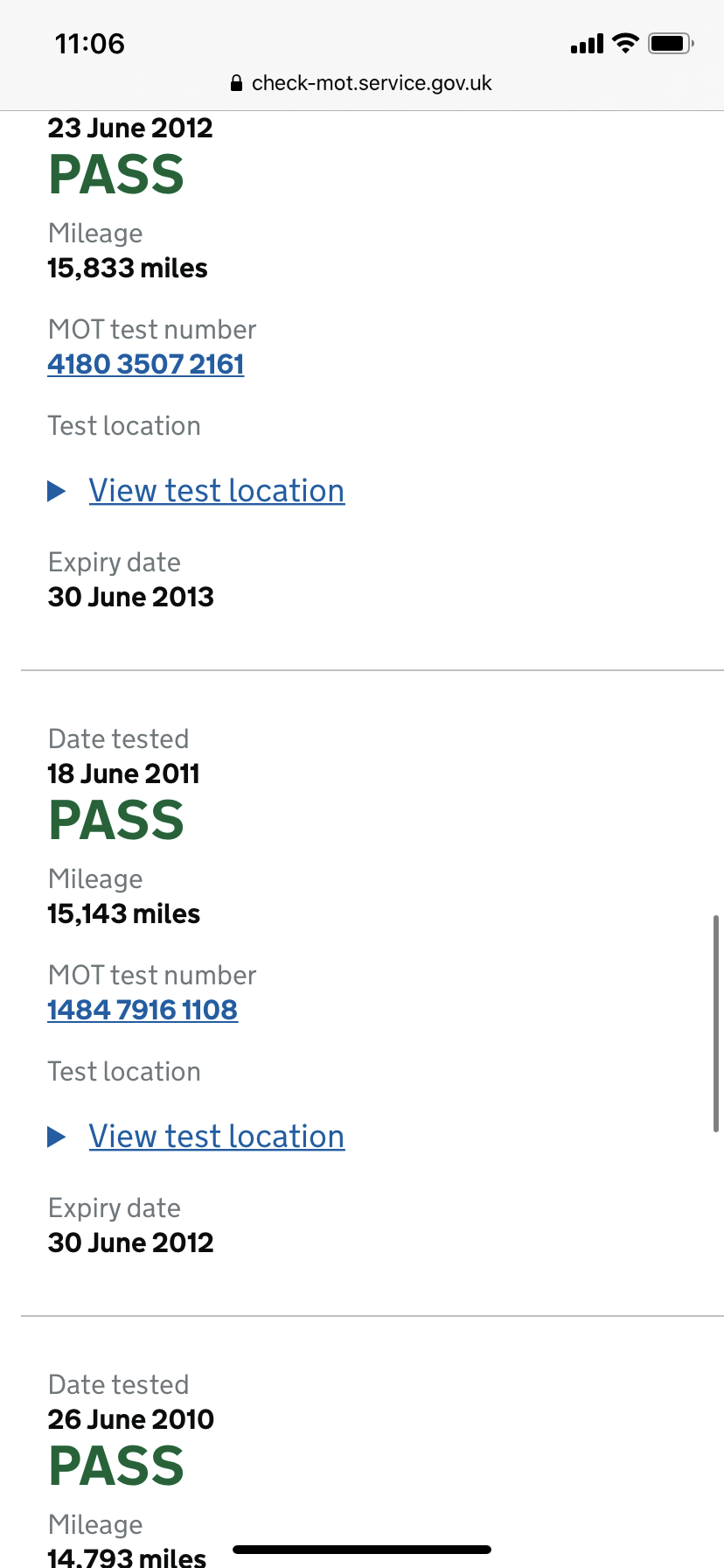The height and width of the screenshot is (1568, 724).
Task: Tap the PASS result for 23 June 2012
Action: point(116,175)
